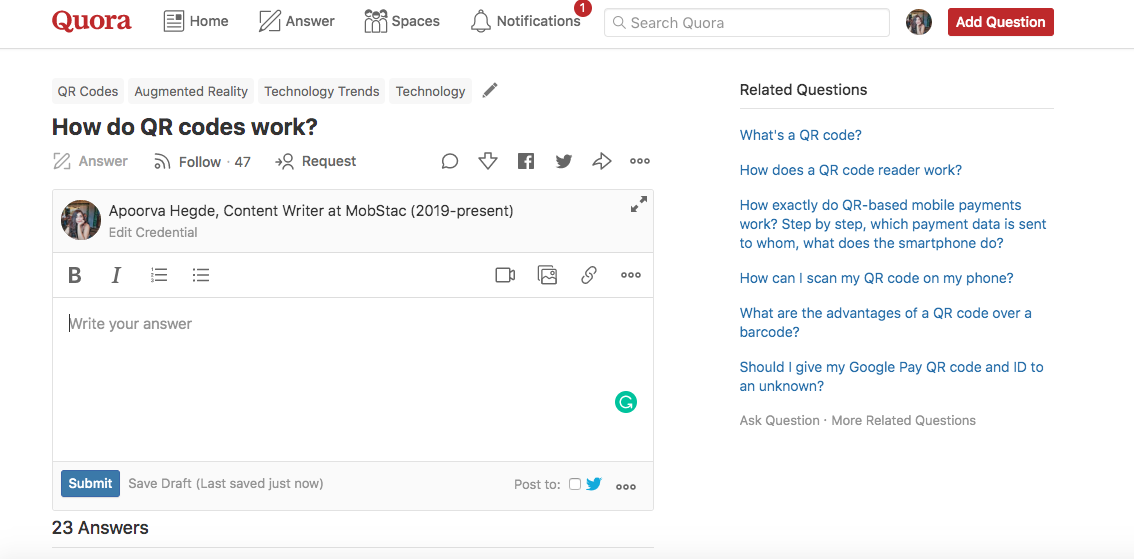Open the comment bubble icon

(450, 161)
